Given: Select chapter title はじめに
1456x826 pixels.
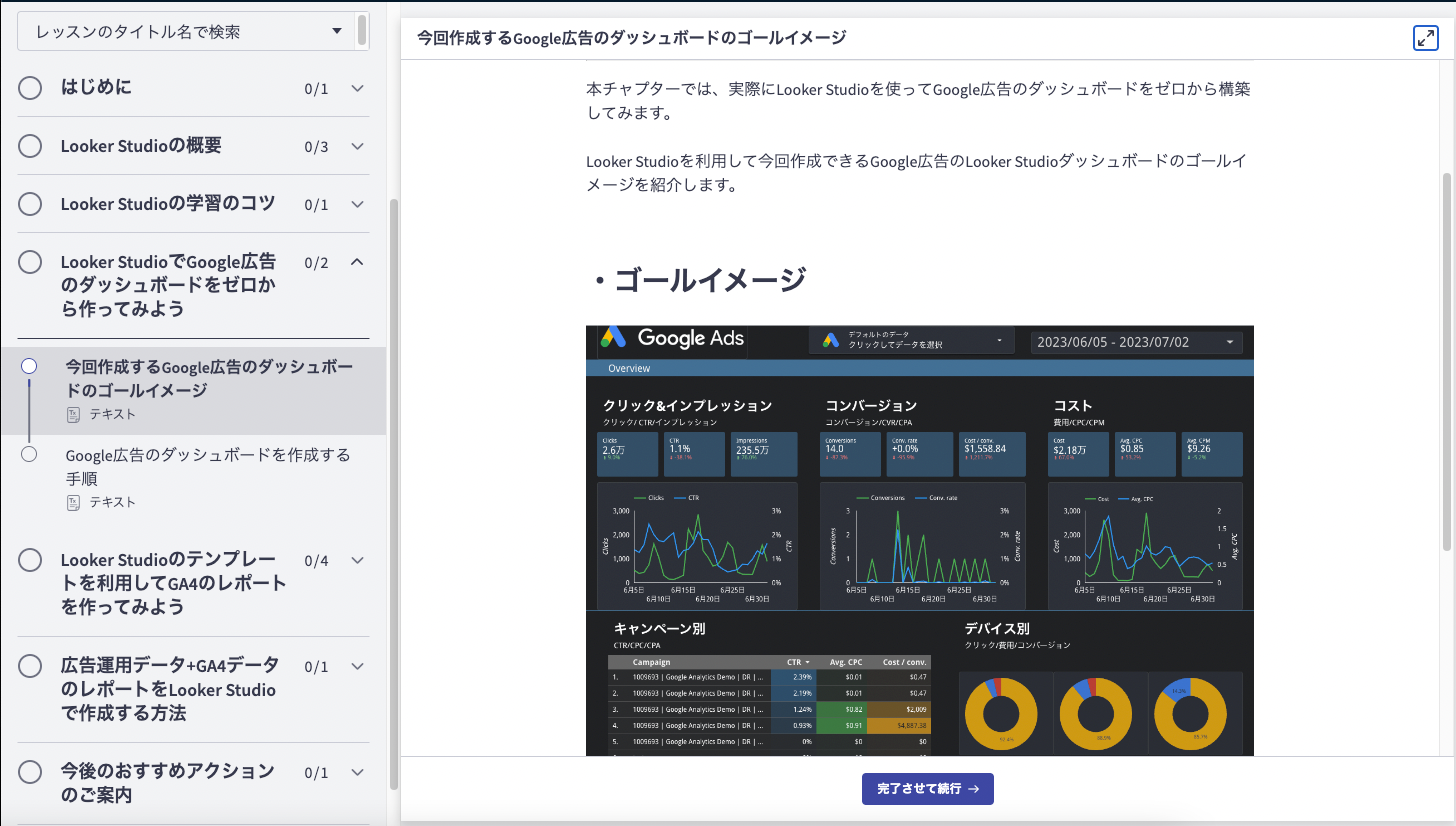Looking at the screenshot, I should (96, 87).
